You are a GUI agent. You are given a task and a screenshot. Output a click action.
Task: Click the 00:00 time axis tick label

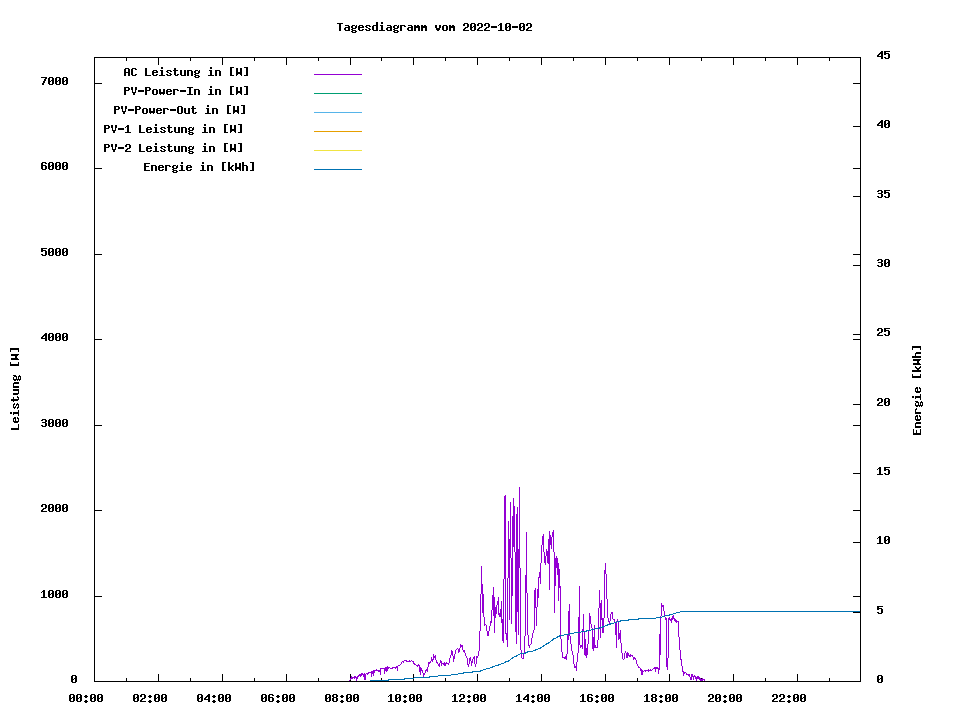pos(86,698)
